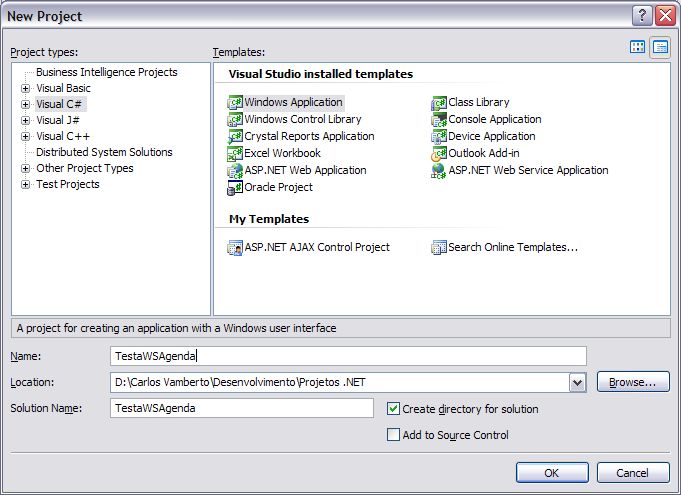This screenshot has width=681, height=495.
Task: Select Business Intelligence Projects in tree
Action: tap(106, 72)
